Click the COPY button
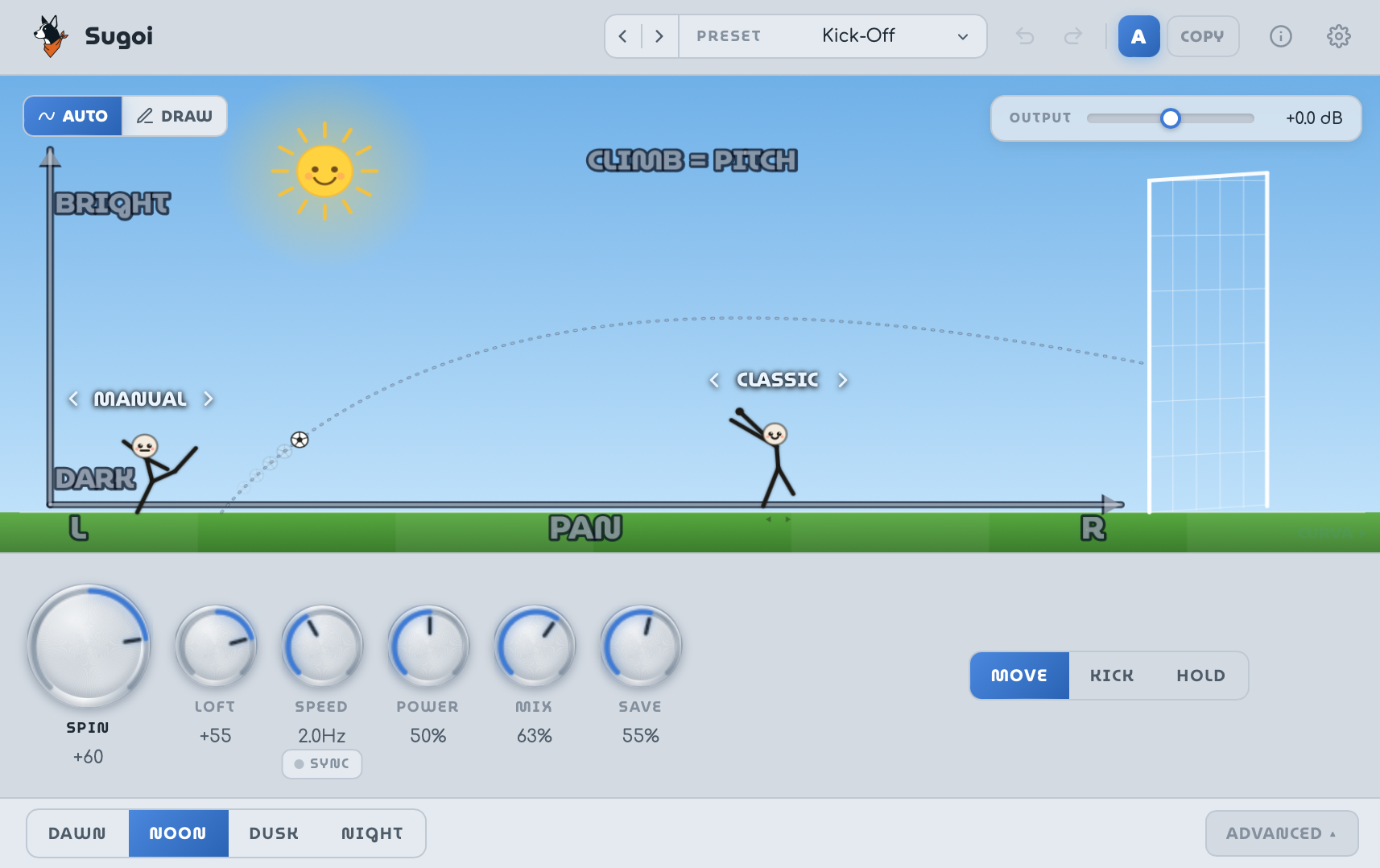Viewport: 1380px width, 868px height. (1203, 36)
